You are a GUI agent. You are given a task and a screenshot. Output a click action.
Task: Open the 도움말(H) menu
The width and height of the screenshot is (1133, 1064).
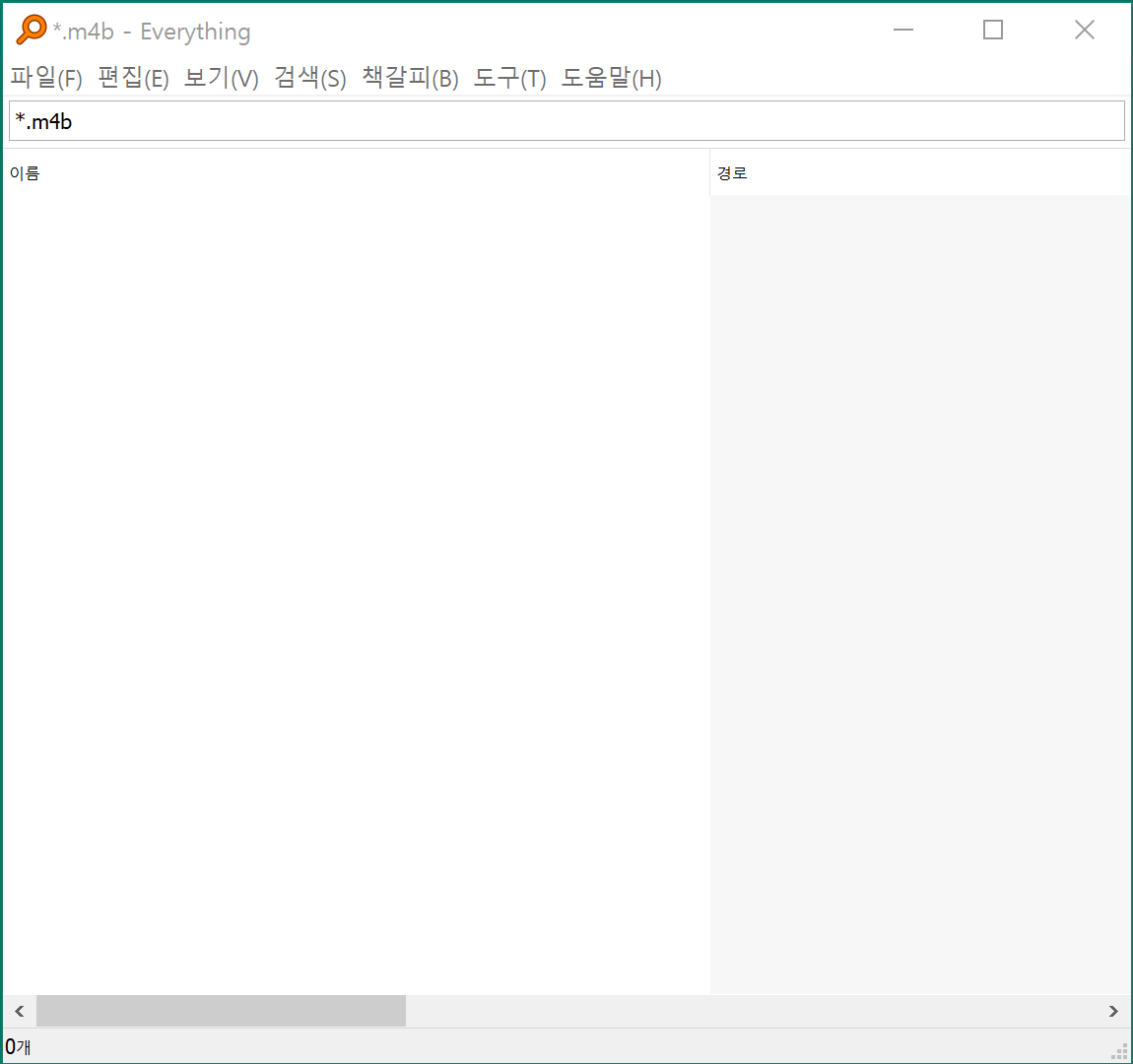click(612, 77)
